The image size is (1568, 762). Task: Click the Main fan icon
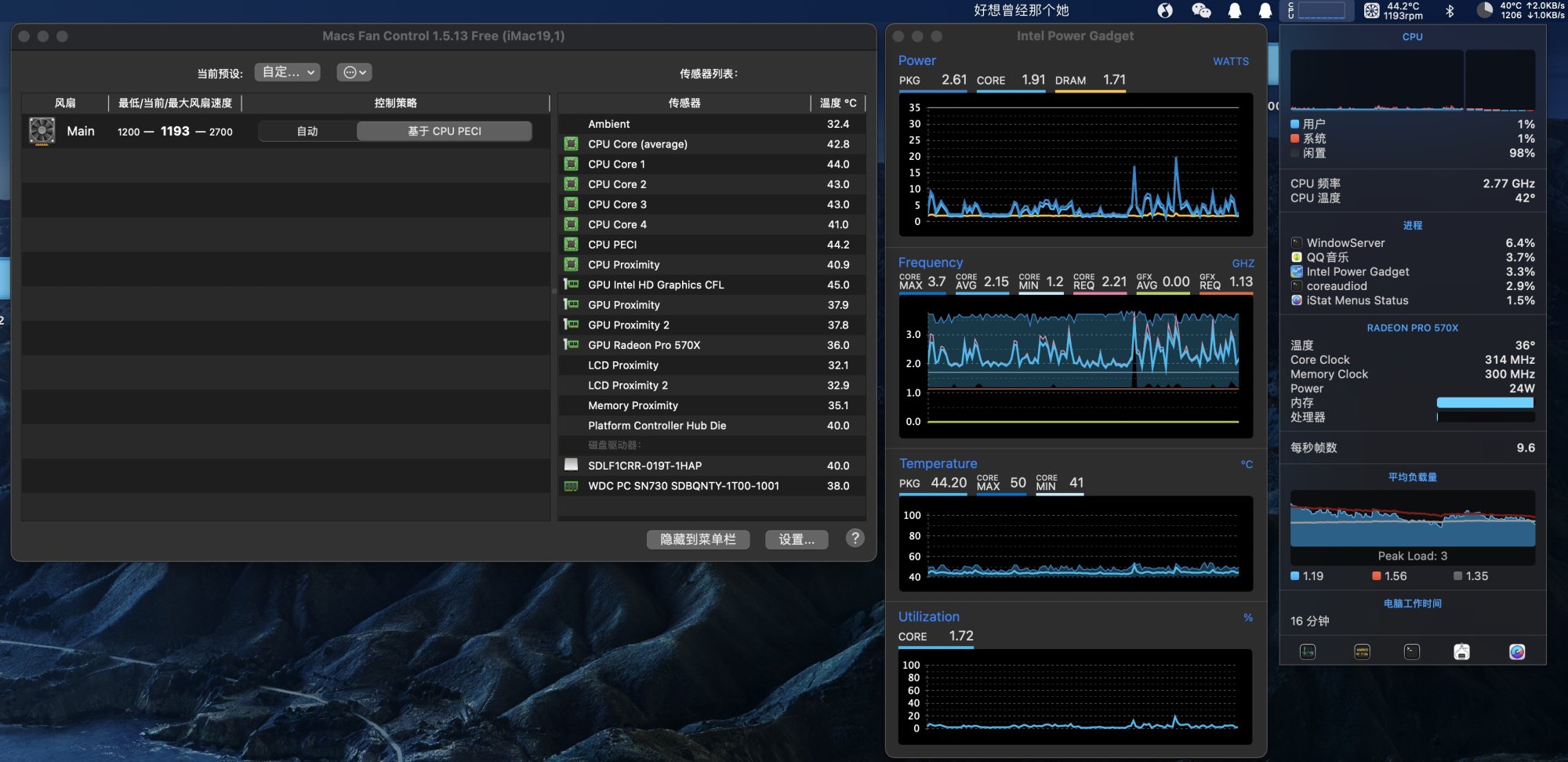(x=42, y=131)
